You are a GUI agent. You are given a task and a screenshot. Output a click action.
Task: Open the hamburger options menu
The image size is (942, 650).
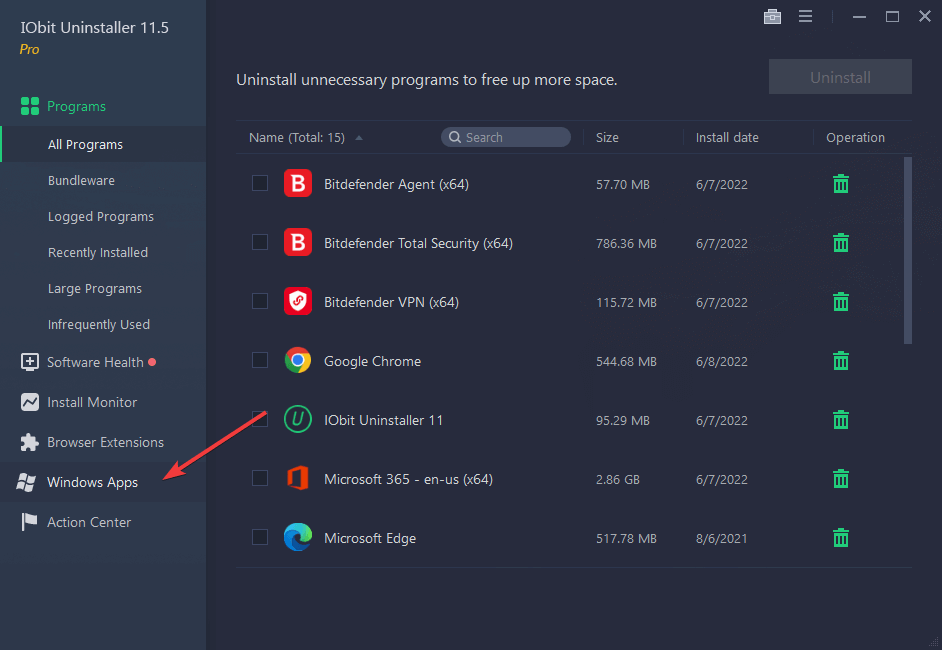(x=805, y=16)
